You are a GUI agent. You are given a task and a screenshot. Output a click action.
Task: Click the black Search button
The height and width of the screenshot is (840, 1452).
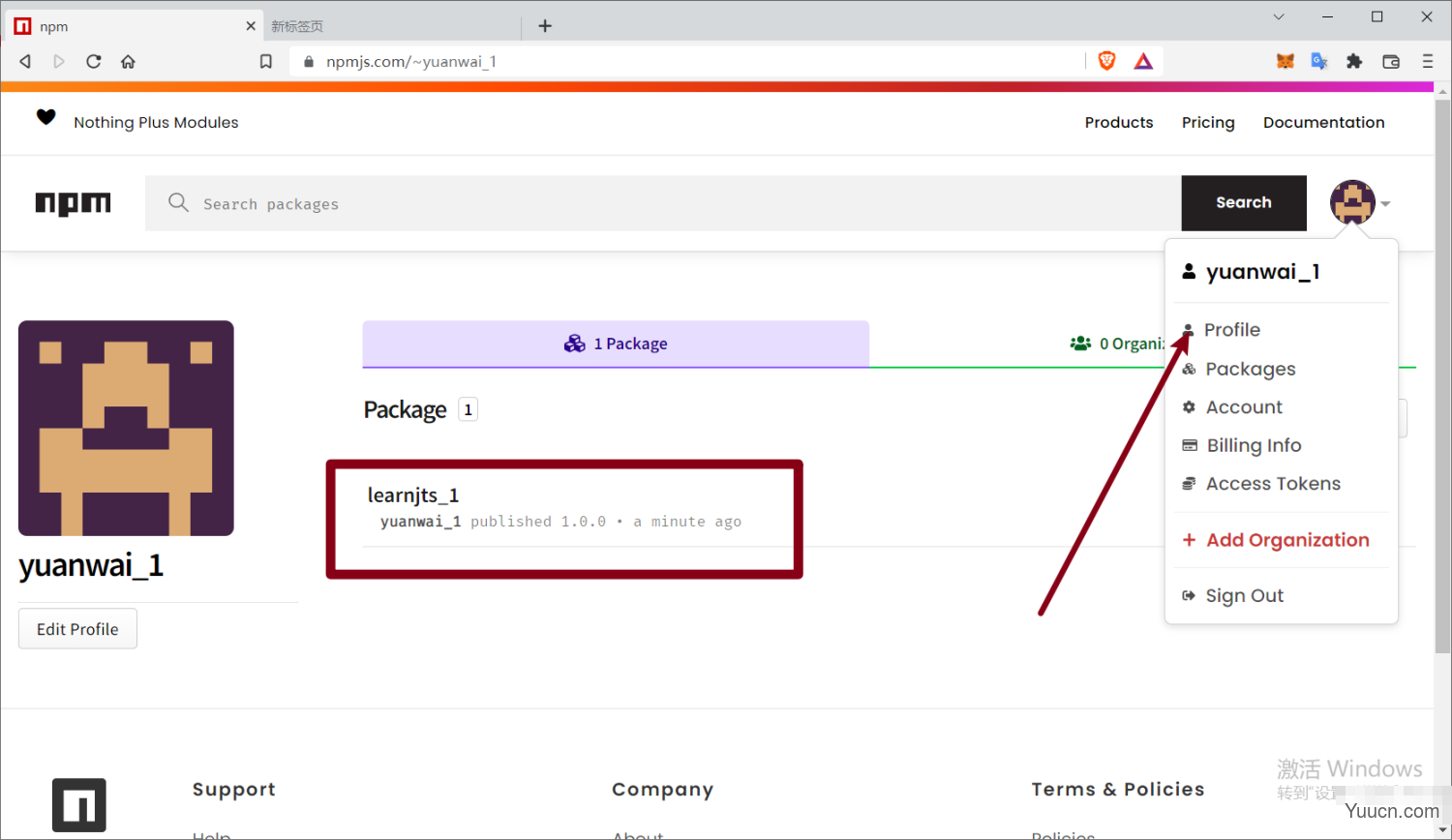click(x=1244, y=203)
